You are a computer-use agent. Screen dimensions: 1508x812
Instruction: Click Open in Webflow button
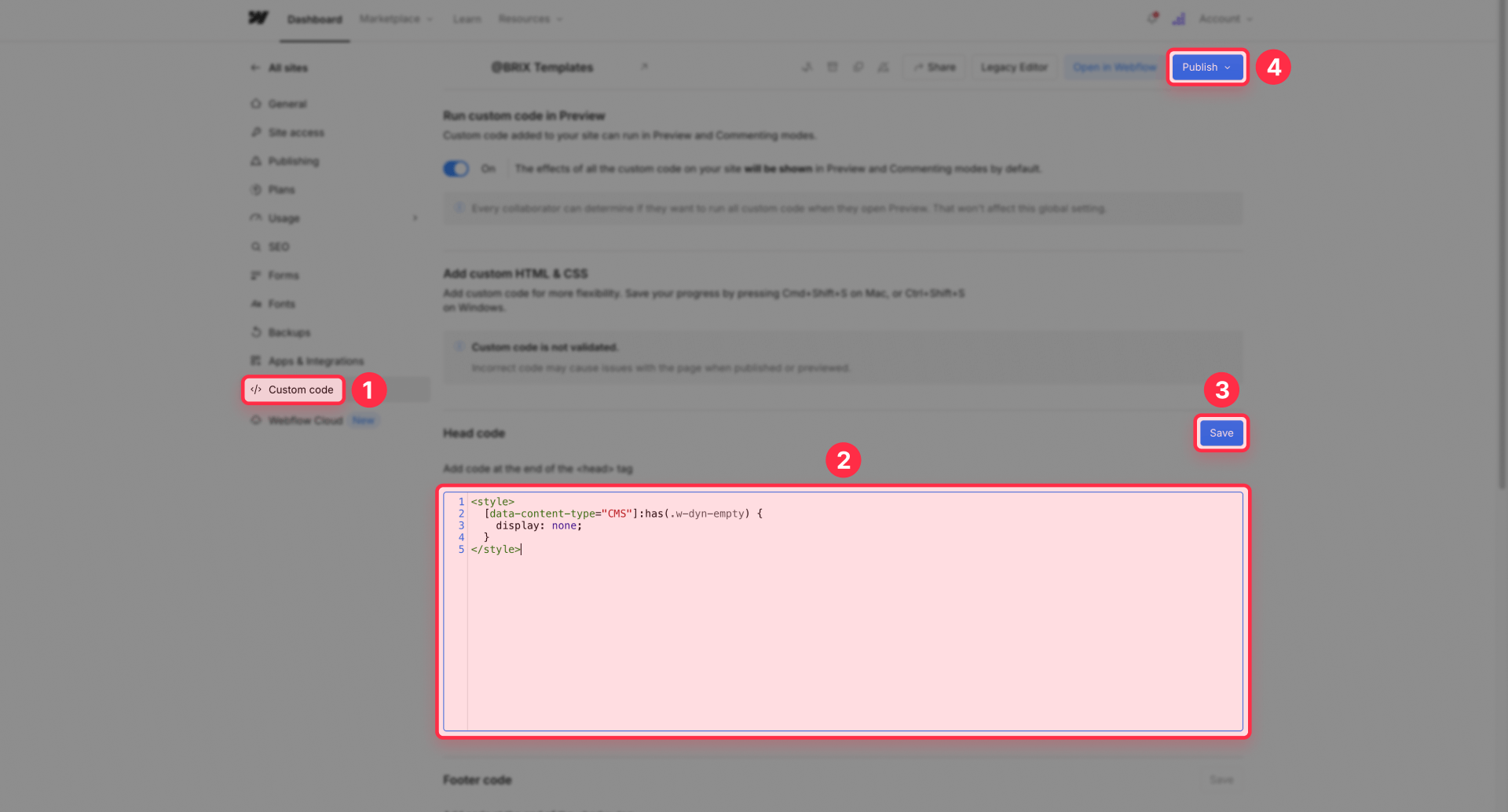click(x=1115, y=67)
